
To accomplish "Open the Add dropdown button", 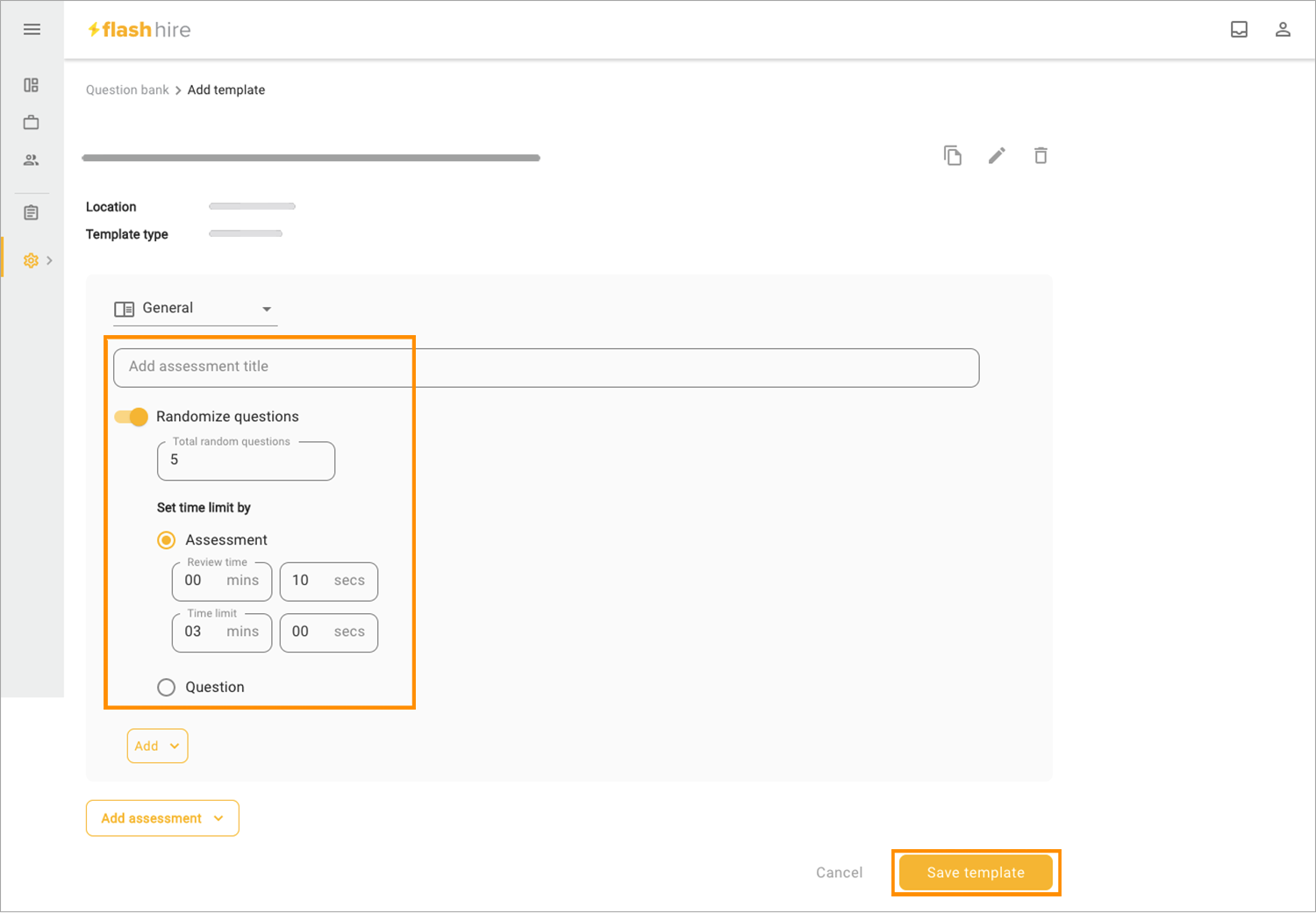I will click(x=157, y=746).
